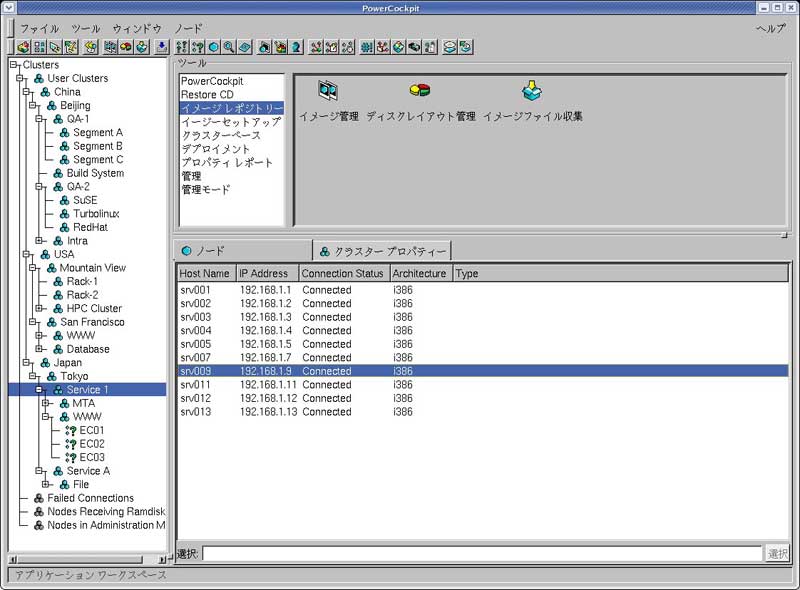Click IP address 192.168.1.11

pyautogui.click(x=268, y=385)
